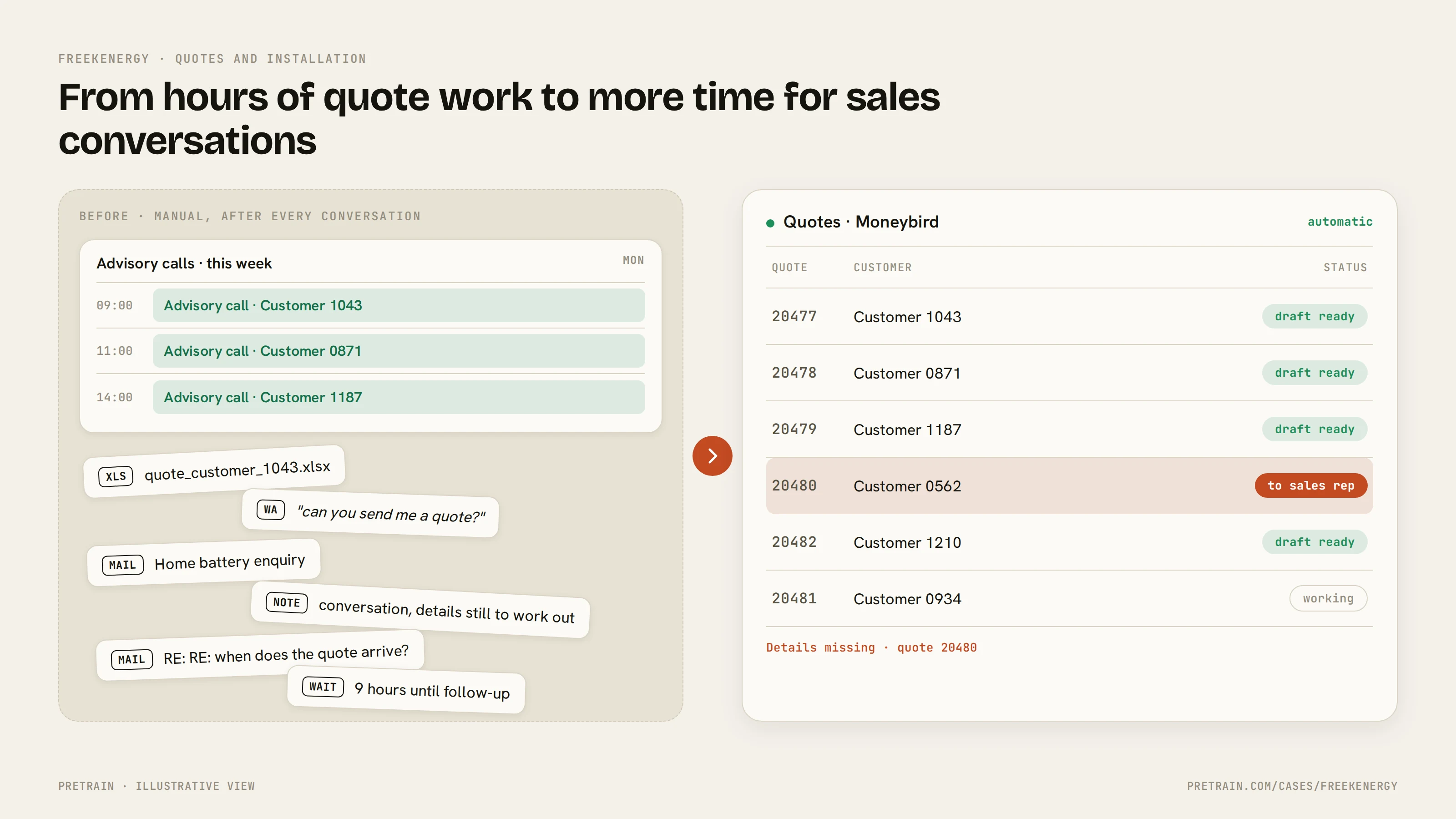Viewport: 1456px width, 819px height.
Task: Click the FREEKENERGY · QUOTES AND INSTALLATION header
Action: 212,59
